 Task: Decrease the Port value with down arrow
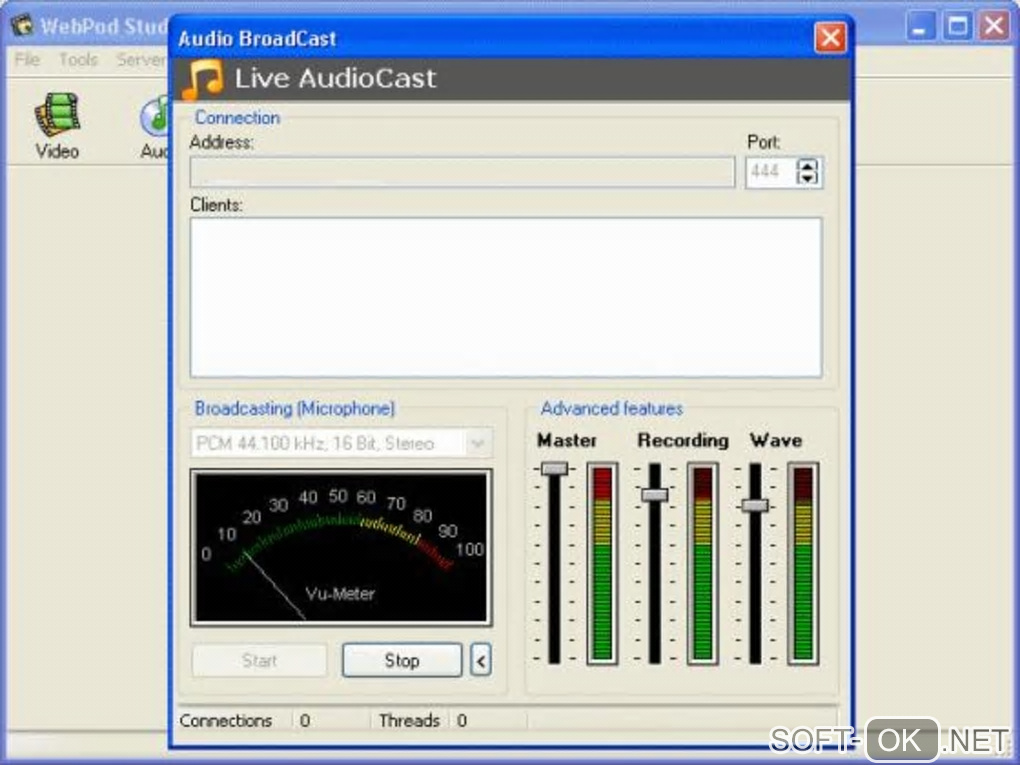pyautogui.click(x=807, y=179)
